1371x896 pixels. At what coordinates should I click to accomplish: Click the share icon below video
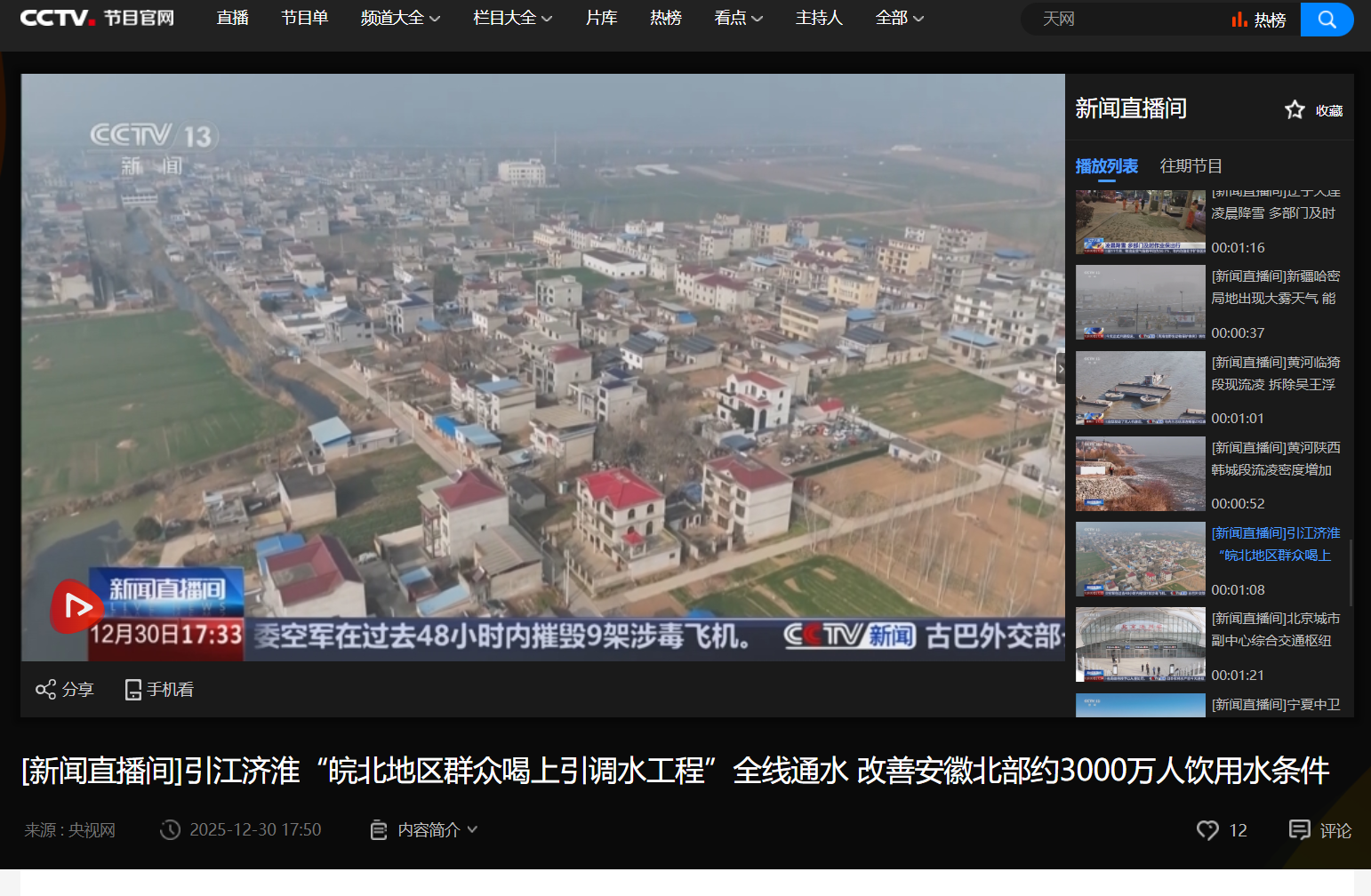pyautogui.click(x=45, y=690)
